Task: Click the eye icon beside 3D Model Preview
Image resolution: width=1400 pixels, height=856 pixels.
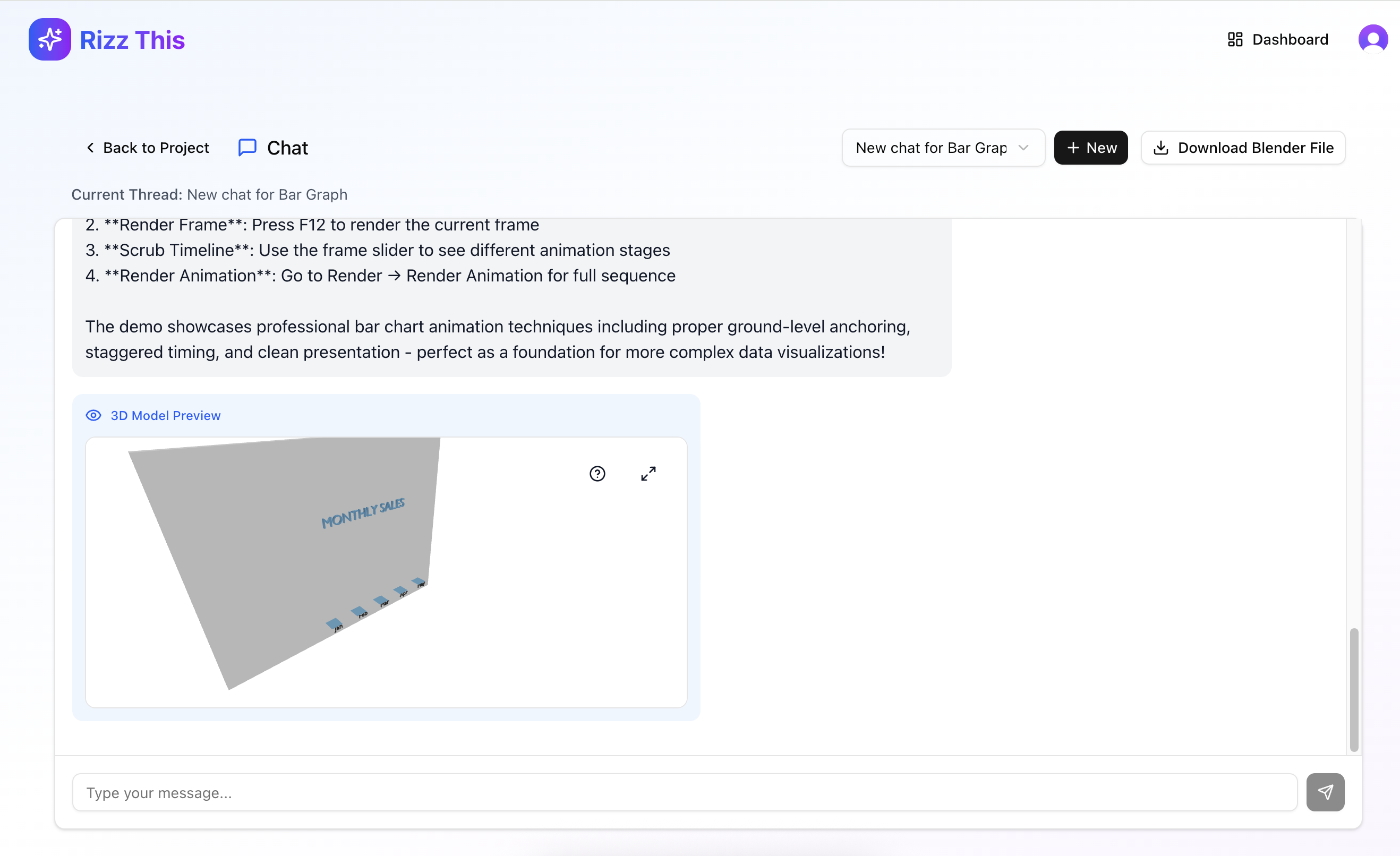Action: (94, 416)
